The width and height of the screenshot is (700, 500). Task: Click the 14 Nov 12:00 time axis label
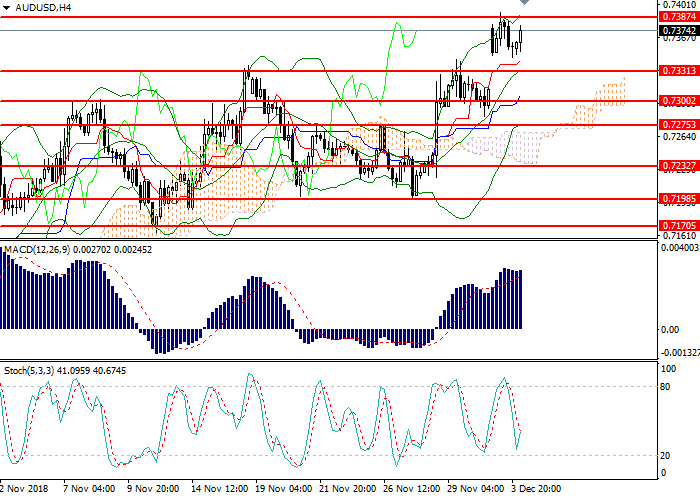click(x=218, y=490)
